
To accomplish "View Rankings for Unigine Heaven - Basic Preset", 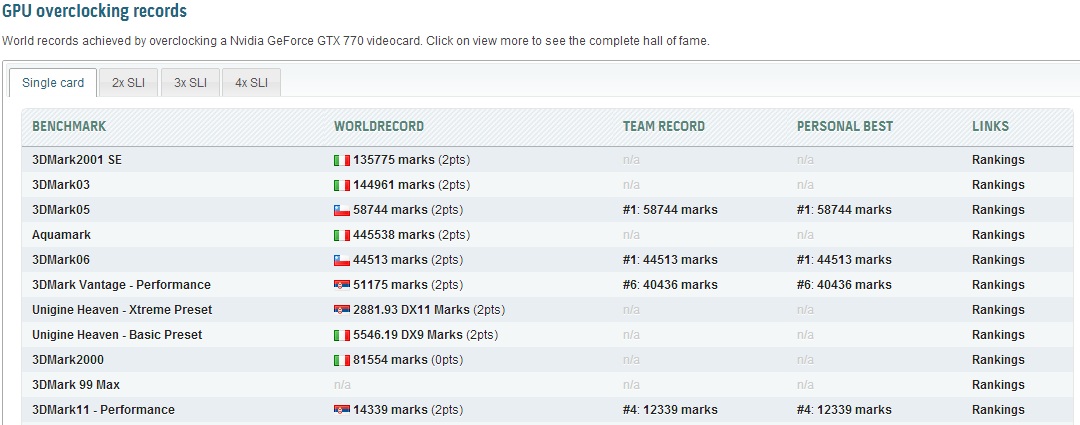I will tap(998, 335).
